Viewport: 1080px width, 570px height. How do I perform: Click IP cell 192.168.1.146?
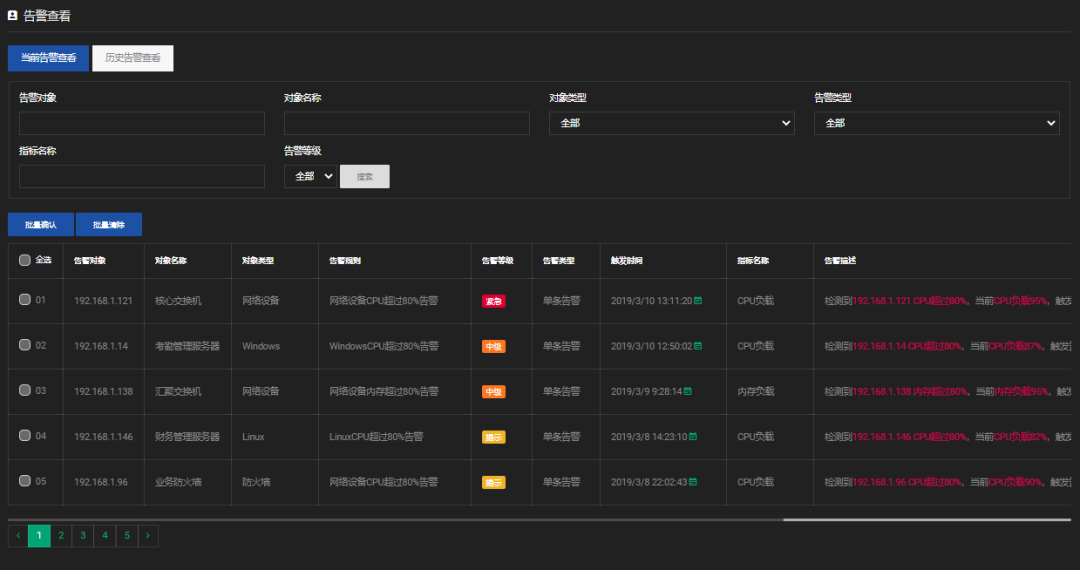pyautogui.click(x=103, y=437)
